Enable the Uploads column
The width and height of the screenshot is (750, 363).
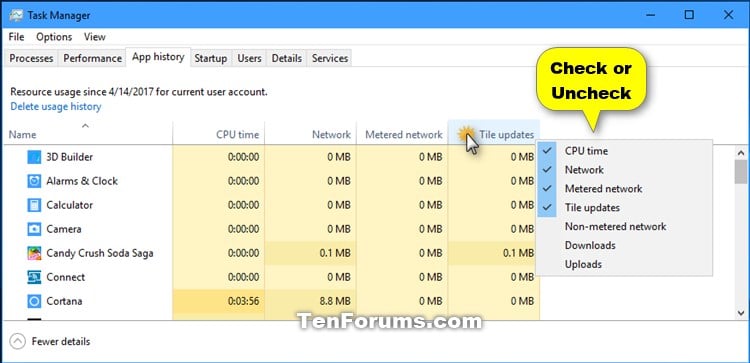(625, 264)
